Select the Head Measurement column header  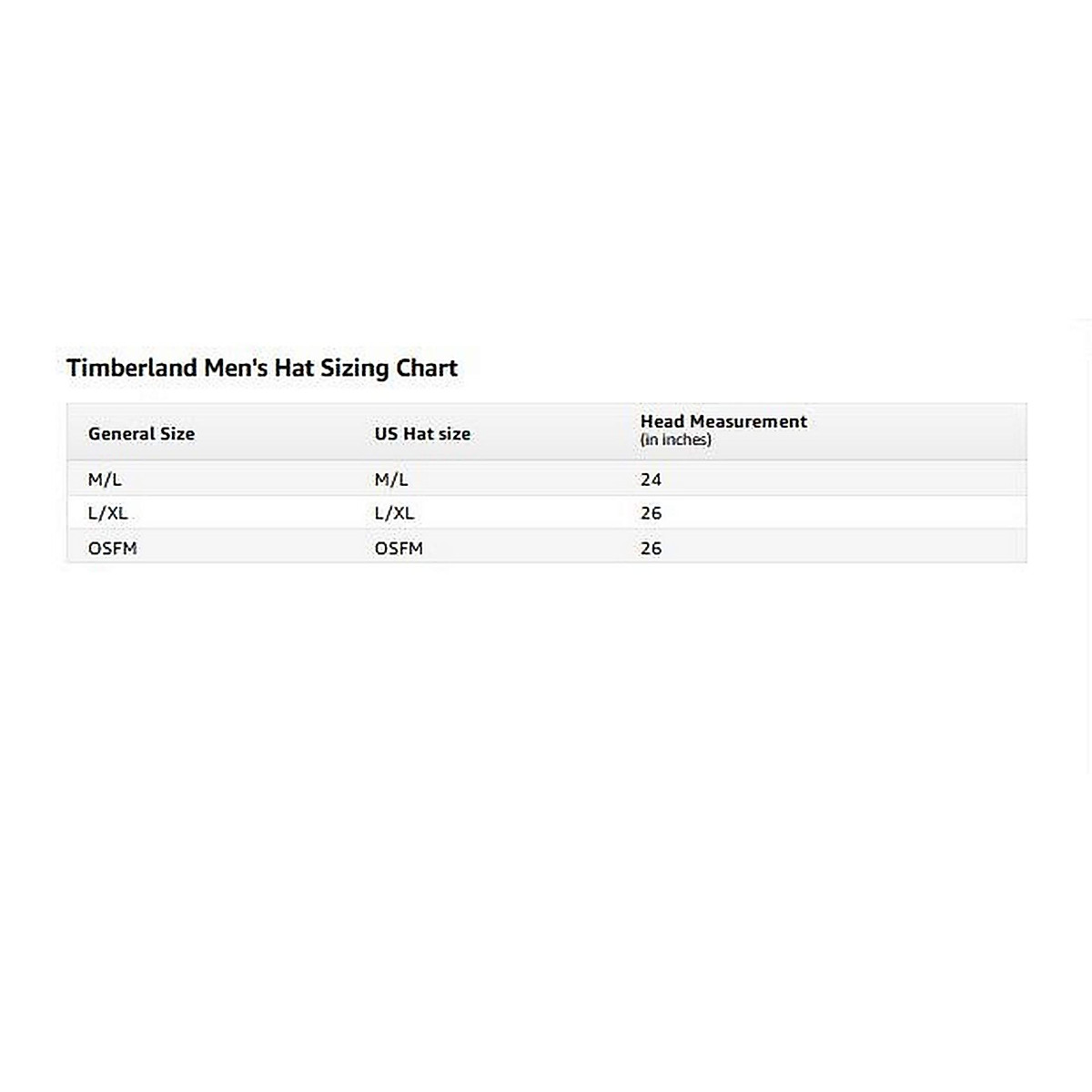coord(723,421)
